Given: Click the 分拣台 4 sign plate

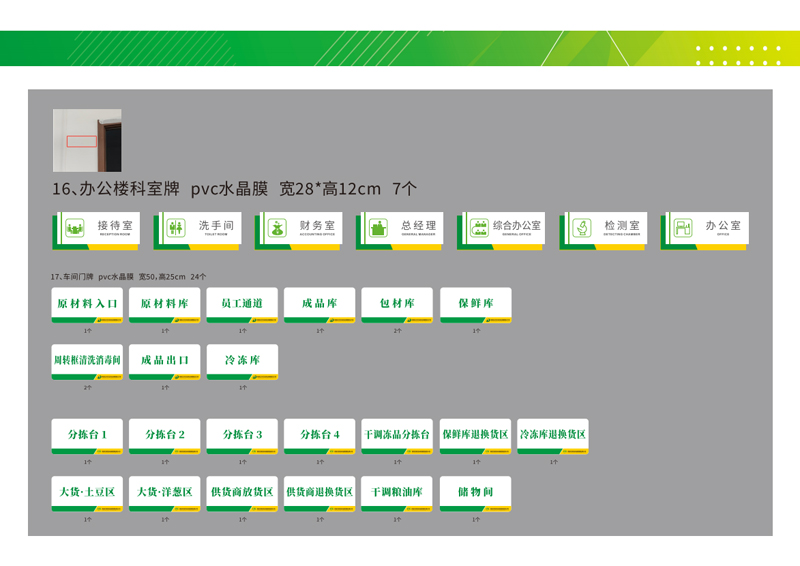Looking at the screenshot, I should point(320,436).
